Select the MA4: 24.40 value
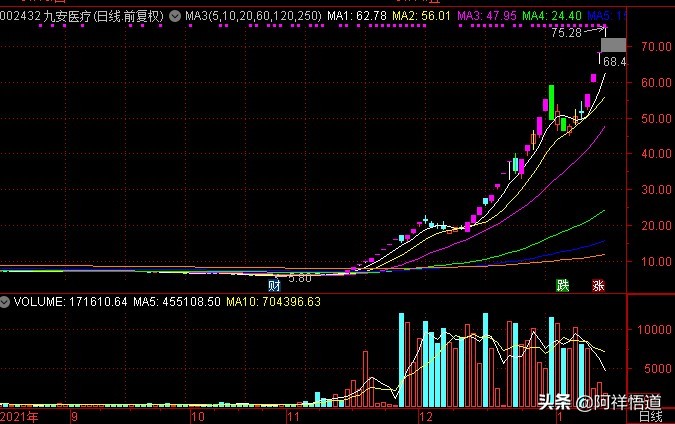This screenshot has height=424, width=675. 552,16
